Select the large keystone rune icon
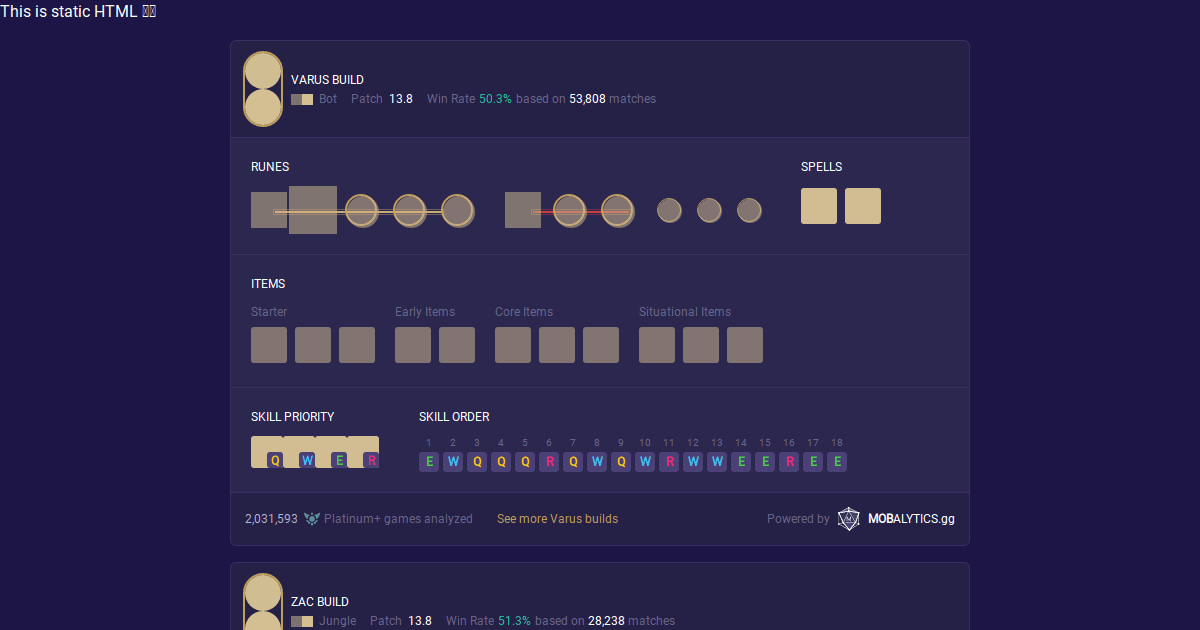The height and width of the screenshot is (630, 1200). click(313, 210)
